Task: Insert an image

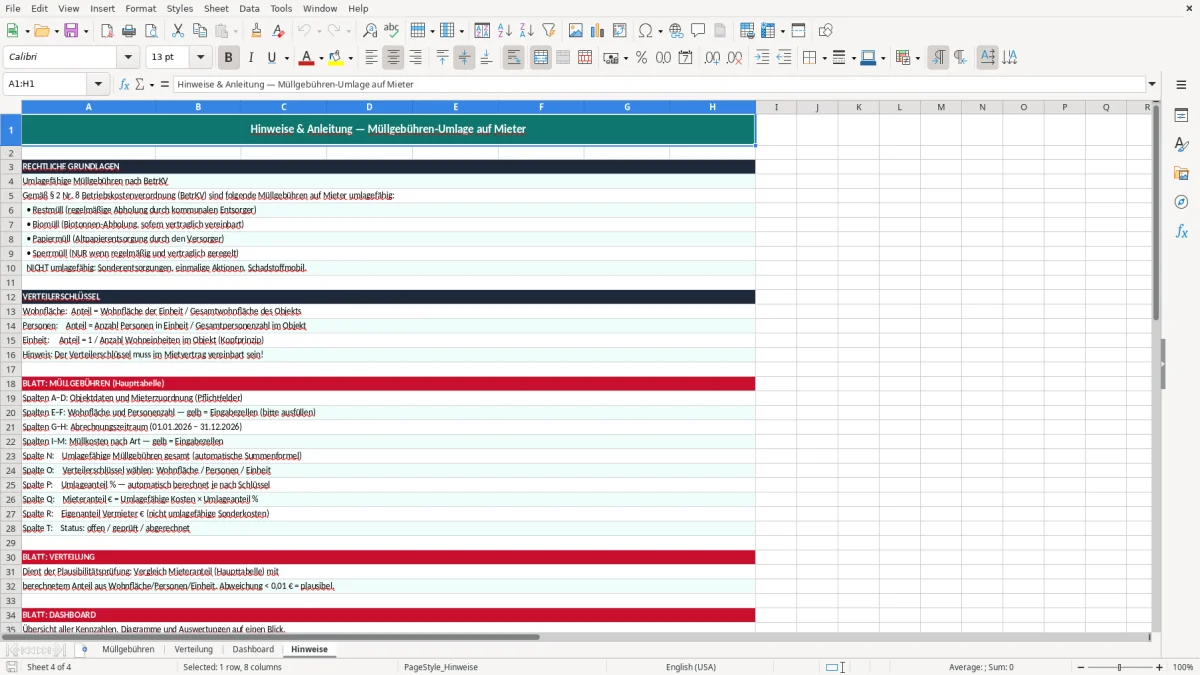Action: pos(576,31)
